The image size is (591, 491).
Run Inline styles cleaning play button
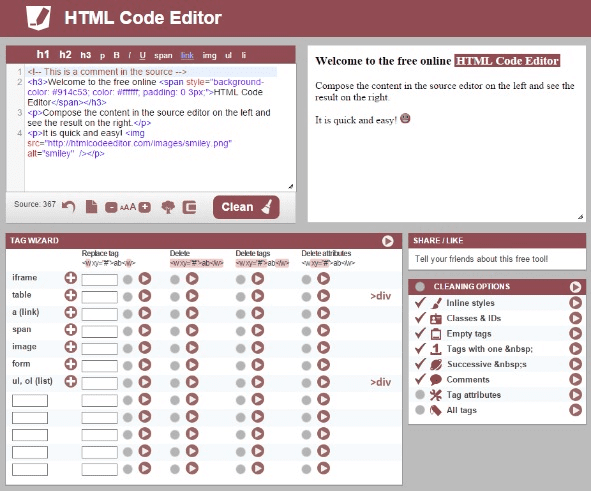point(575,303)
